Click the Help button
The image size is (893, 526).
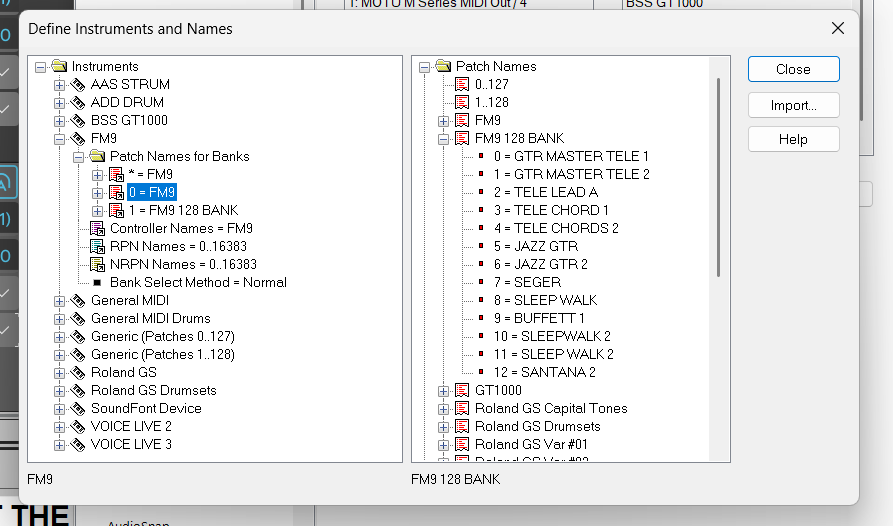[793, 139]
